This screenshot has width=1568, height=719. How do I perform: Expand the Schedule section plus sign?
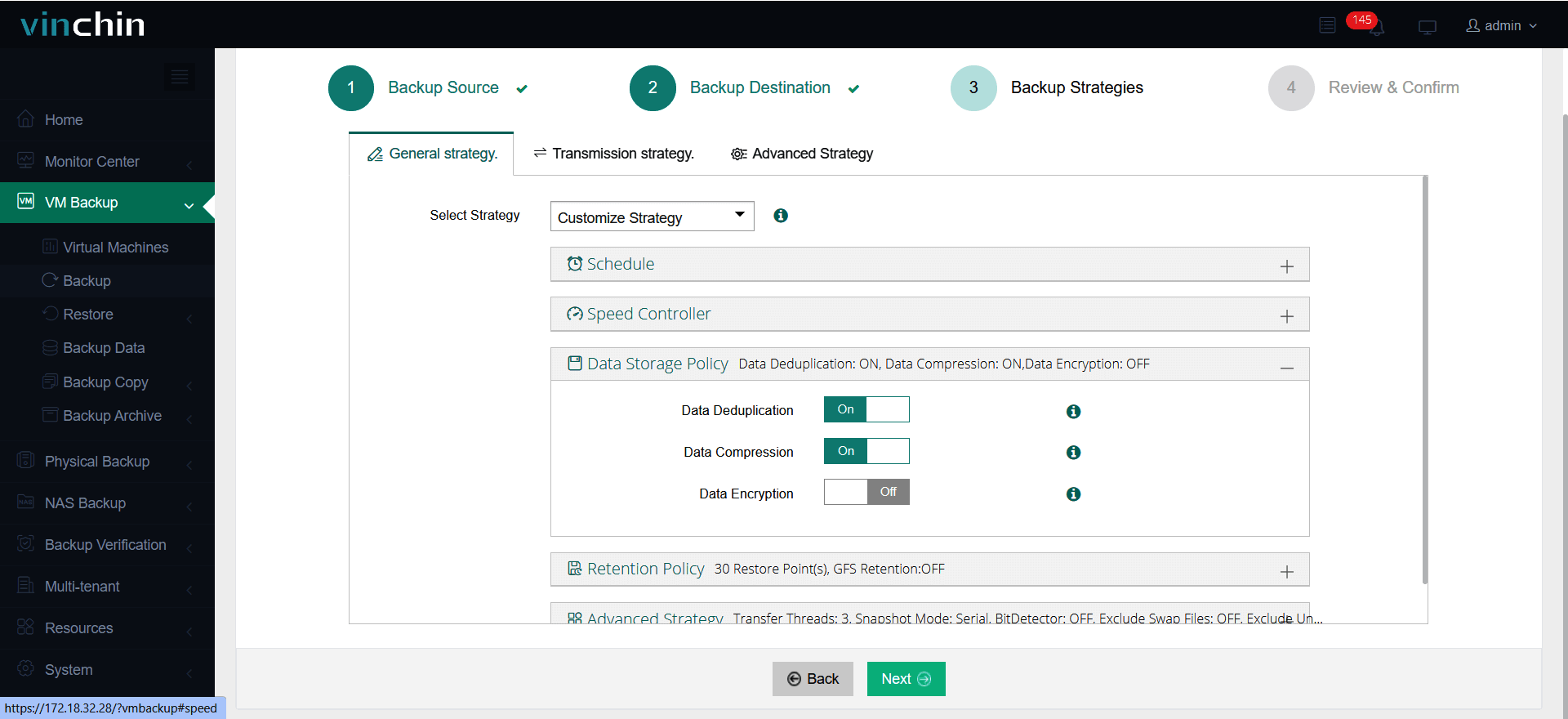click(x=1287, y=266)
